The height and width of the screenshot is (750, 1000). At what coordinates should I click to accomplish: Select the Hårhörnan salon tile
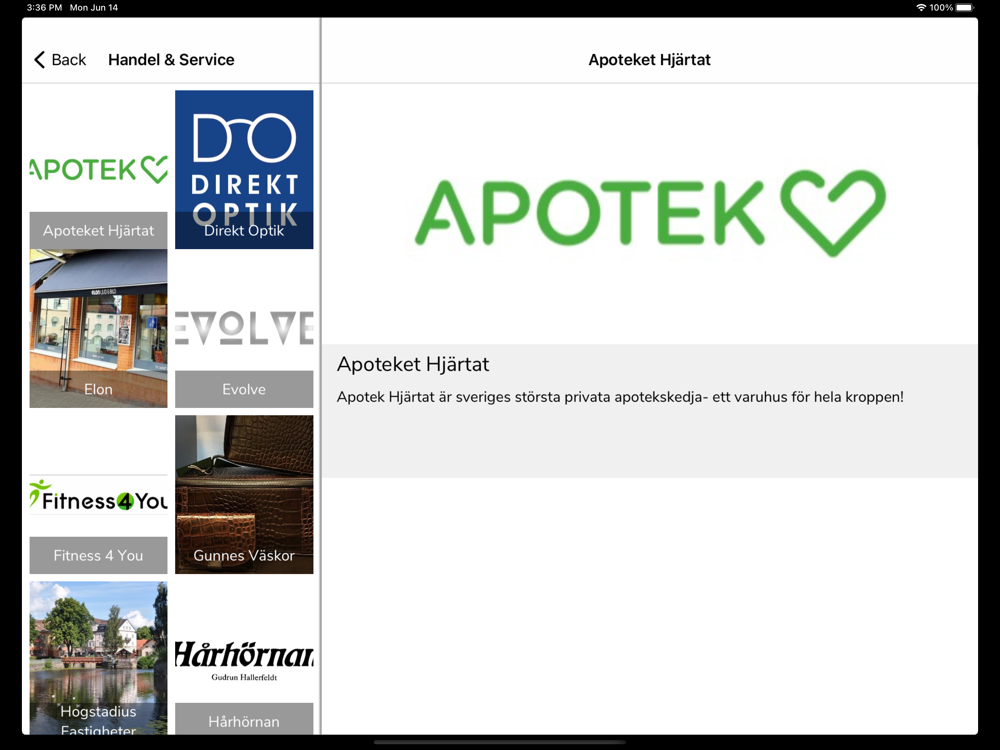(x=244, y=658)
